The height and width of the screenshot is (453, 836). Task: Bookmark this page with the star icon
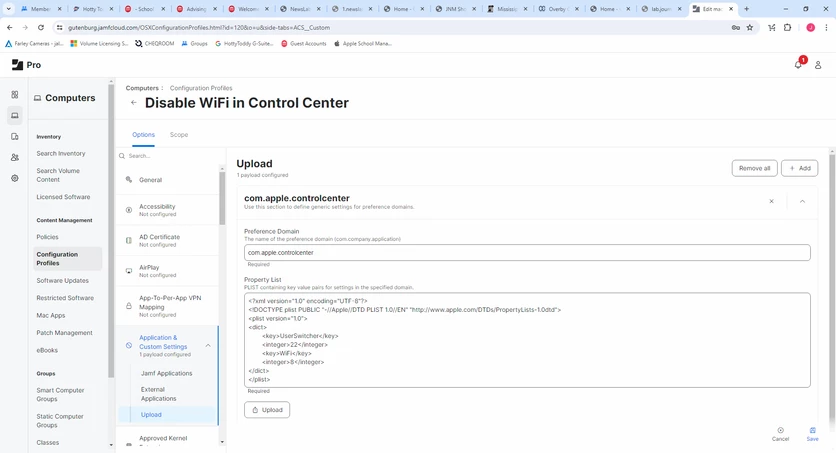[750, 27]
